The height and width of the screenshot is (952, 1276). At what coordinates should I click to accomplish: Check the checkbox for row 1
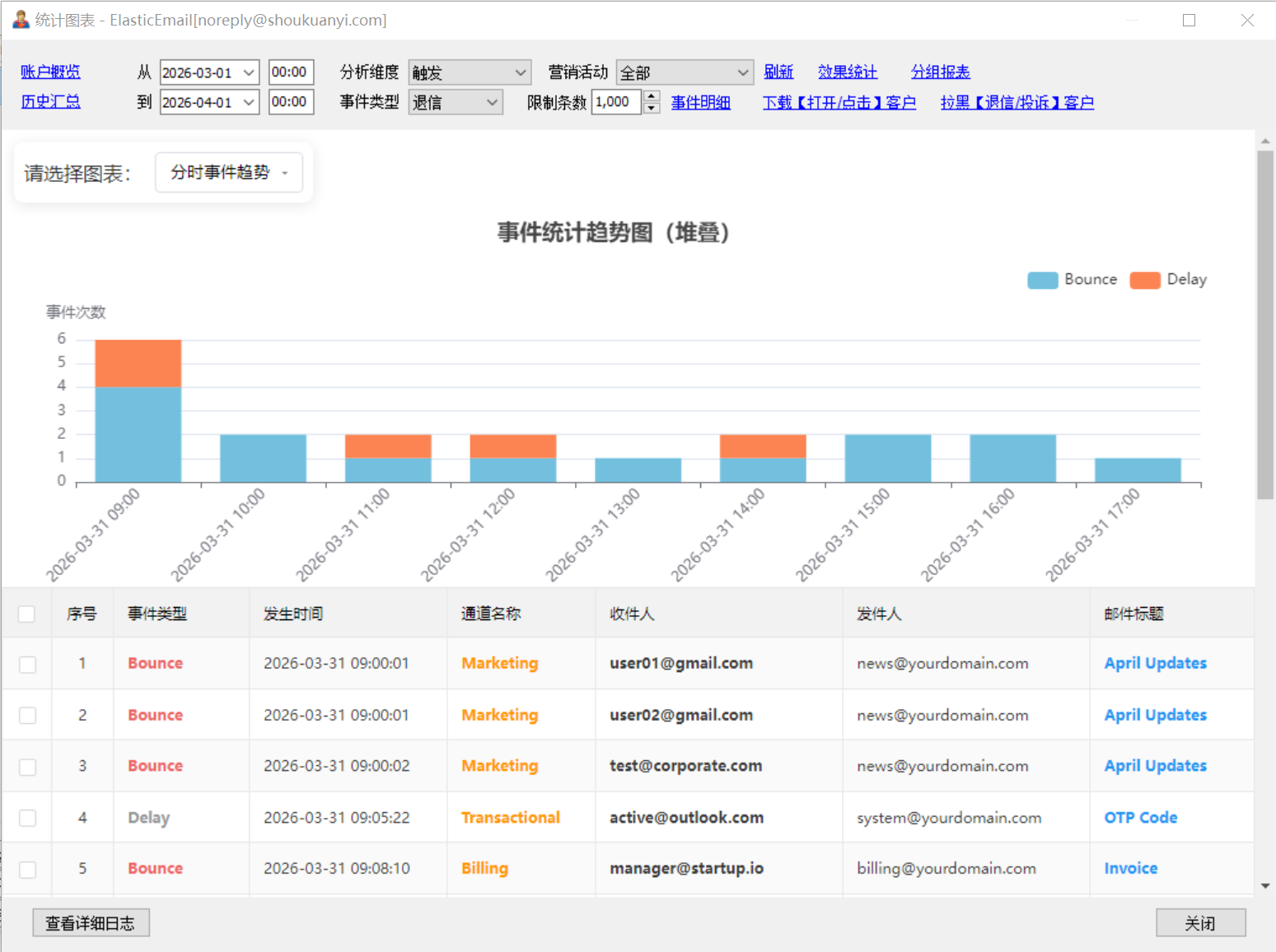click(x=28, y=664)
